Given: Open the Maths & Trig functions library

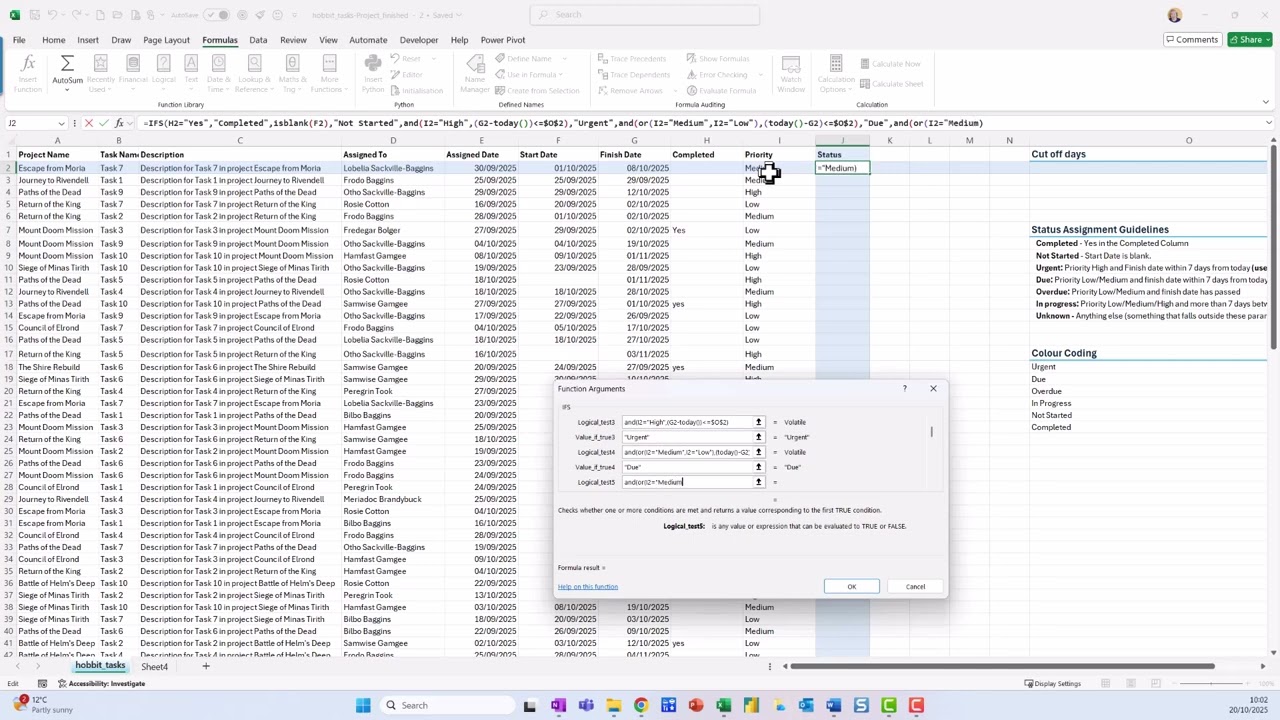Looking at the screenshot, I should [292, 73].
